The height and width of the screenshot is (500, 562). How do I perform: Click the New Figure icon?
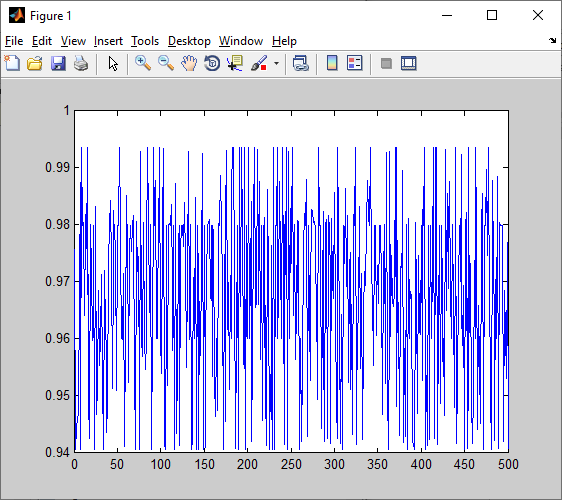[12, 63]
